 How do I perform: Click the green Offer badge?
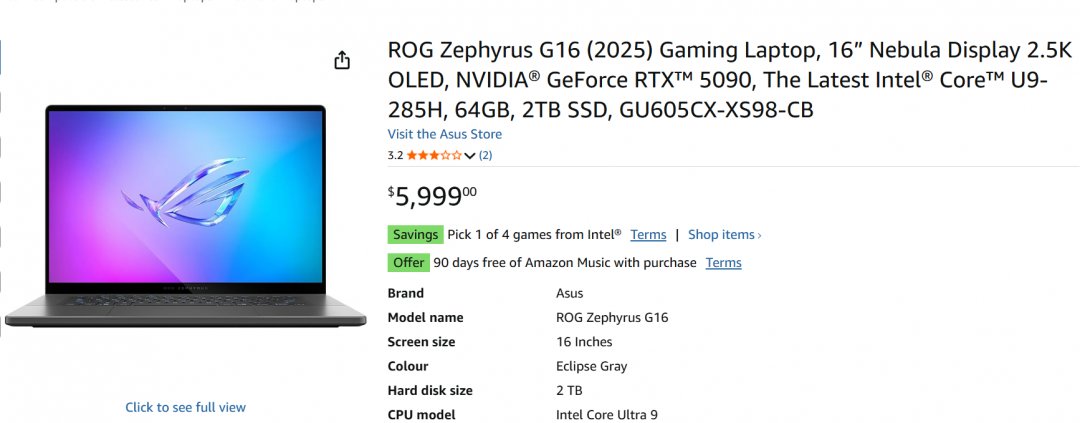[x=408, y=263]
